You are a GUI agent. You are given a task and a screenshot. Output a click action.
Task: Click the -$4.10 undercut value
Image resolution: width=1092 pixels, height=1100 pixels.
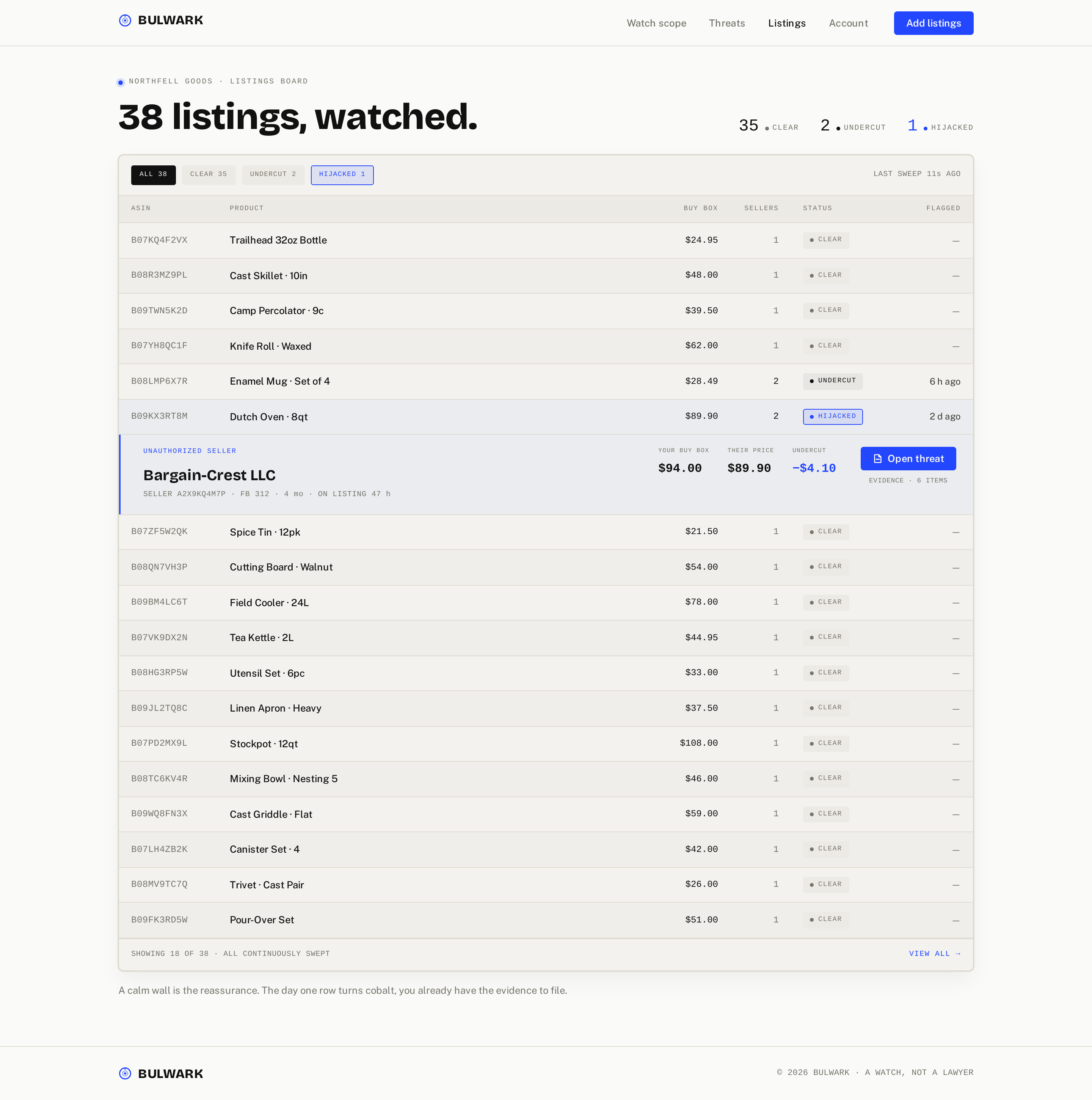tap(814, 468)
